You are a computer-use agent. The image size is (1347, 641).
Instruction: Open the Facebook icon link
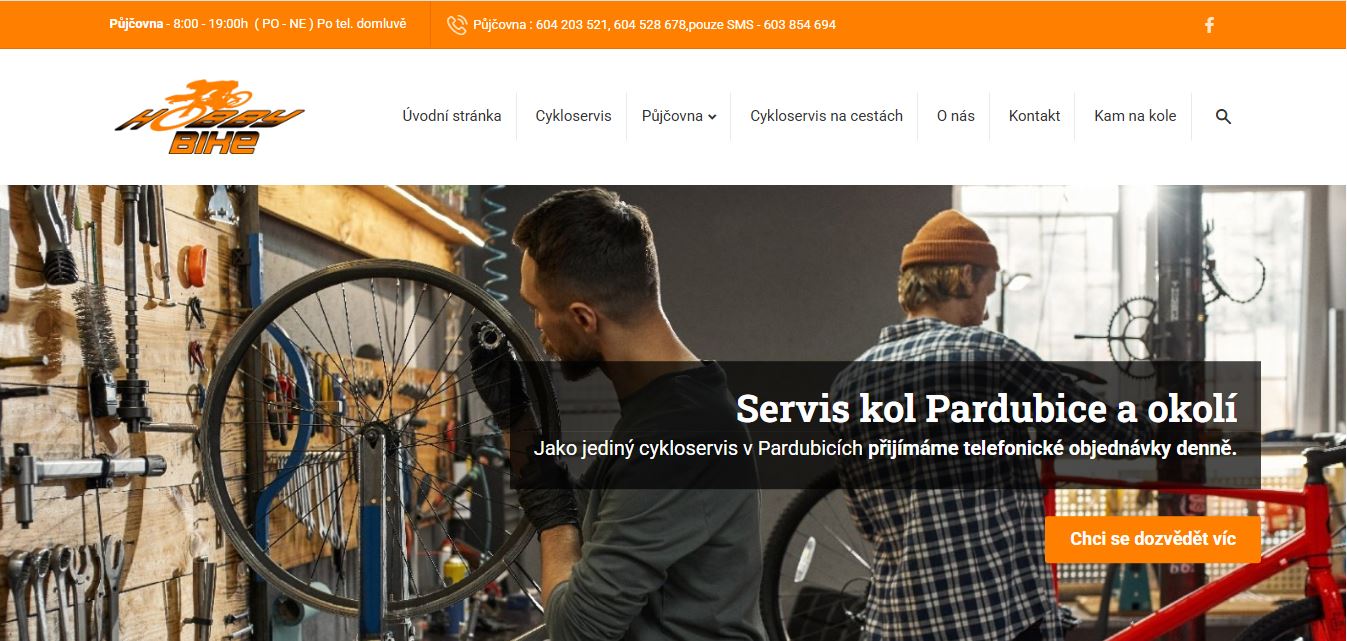pos(1209,25)
